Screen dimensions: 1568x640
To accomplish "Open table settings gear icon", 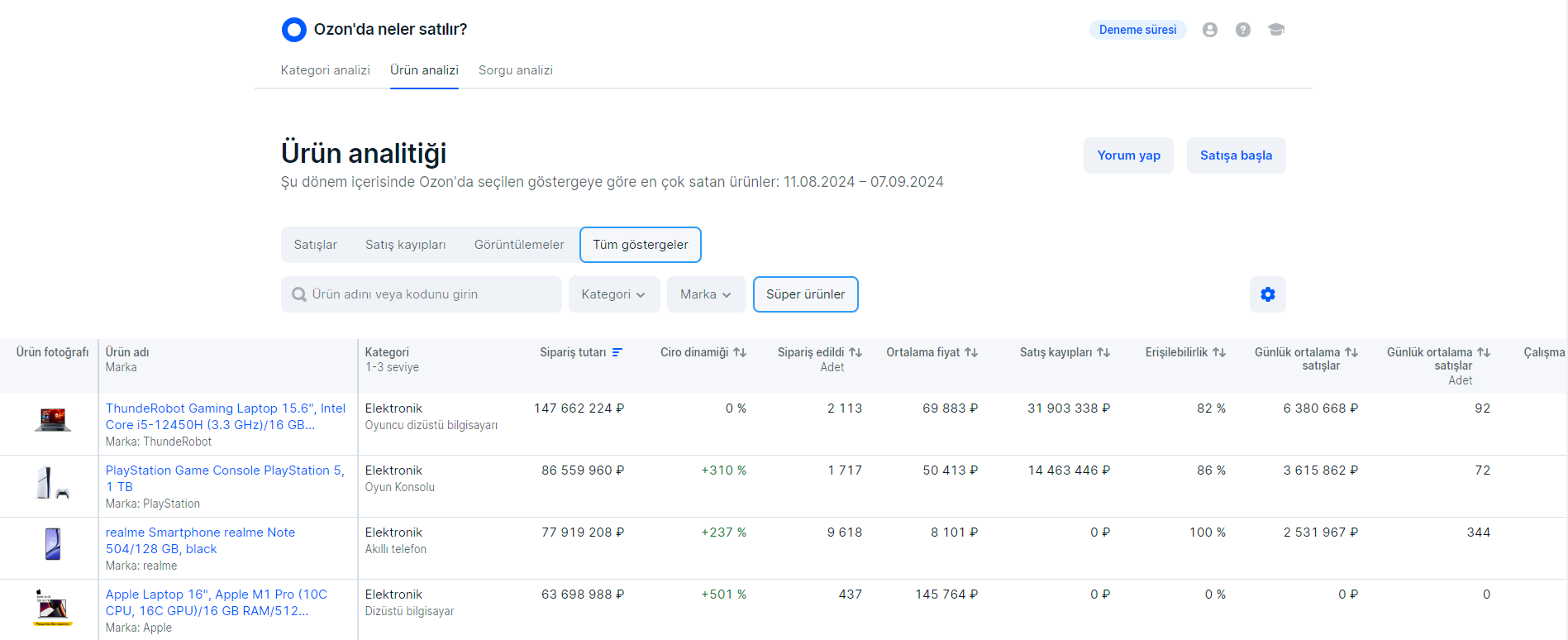I will [x=1267, y=294].
